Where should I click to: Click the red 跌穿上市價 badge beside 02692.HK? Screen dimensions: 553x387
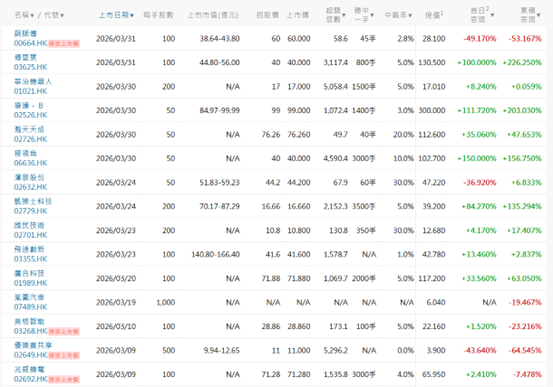point(64,380)
